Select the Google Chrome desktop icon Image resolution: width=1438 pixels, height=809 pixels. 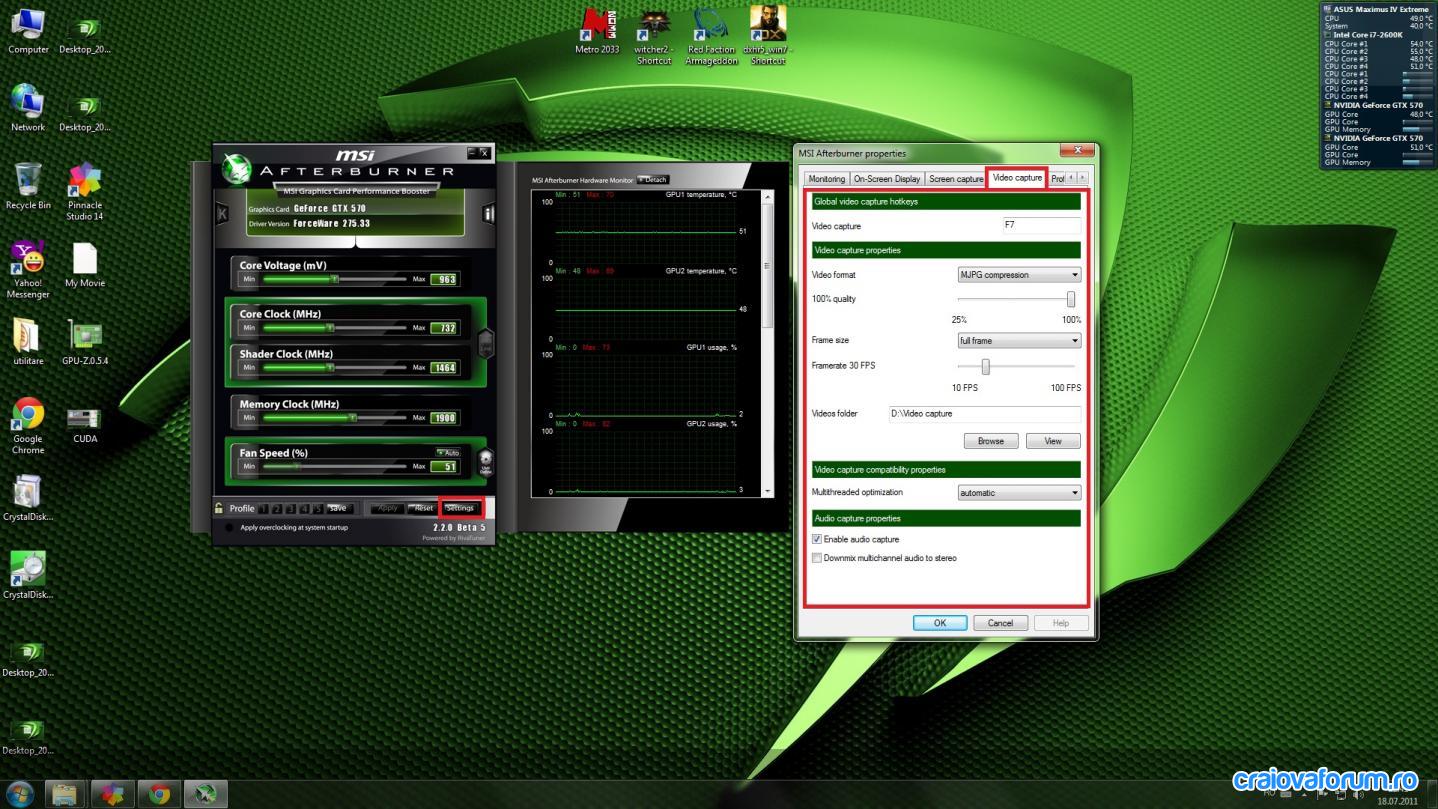pyautogui.click(x=28, y=426)
